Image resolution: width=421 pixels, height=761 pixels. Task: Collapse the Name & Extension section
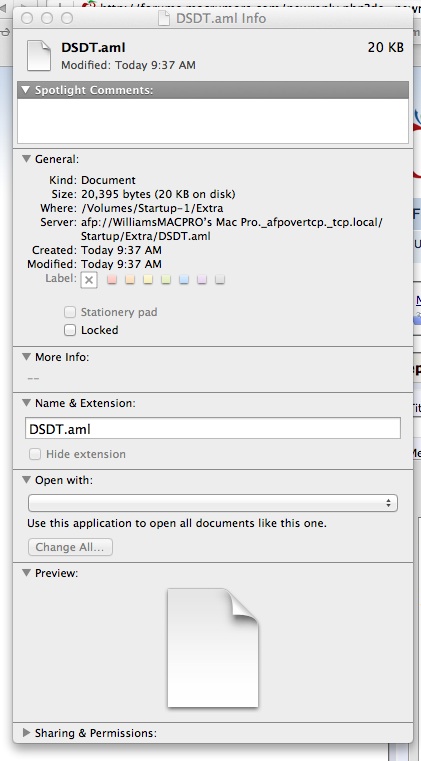point(26,403)
